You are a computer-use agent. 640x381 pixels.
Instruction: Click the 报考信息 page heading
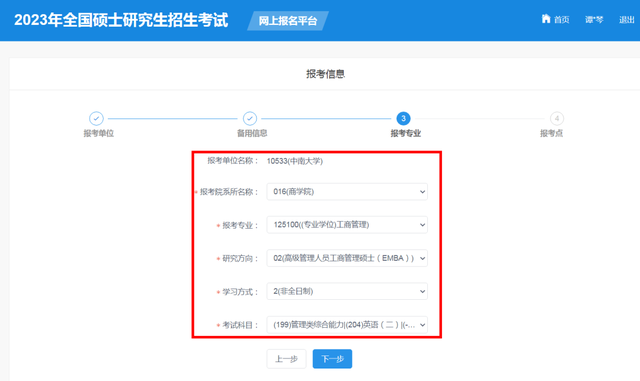pyautogui.click(x=325, y=74)
